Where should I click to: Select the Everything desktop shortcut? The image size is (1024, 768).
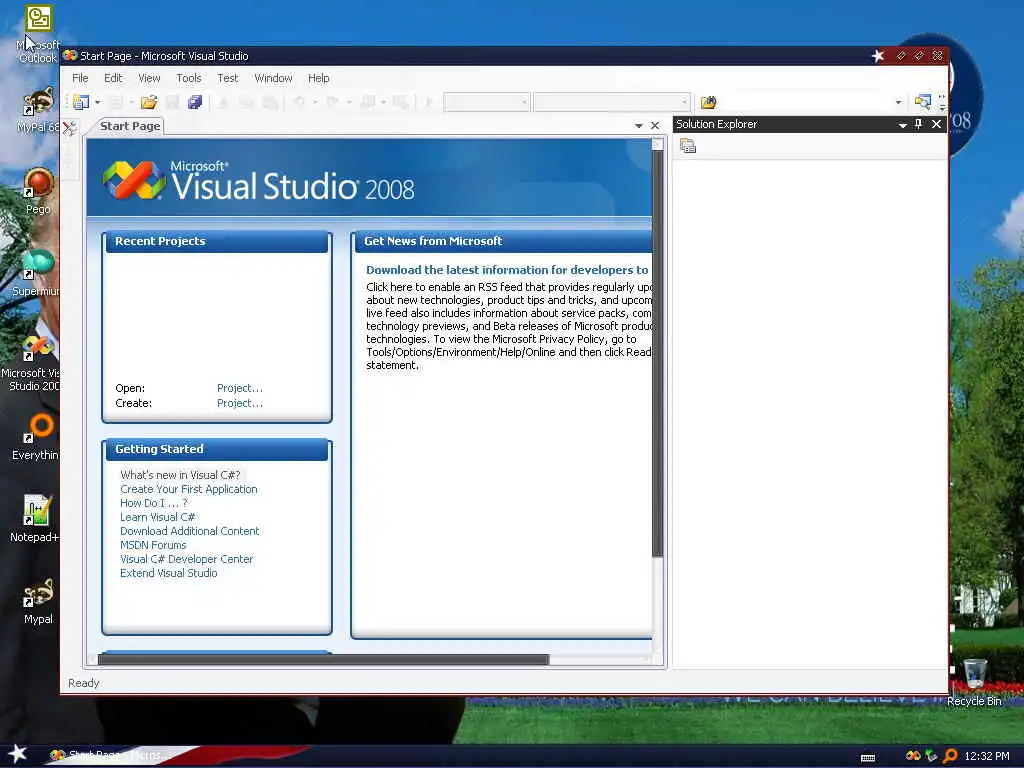pyautogui.click(x=37, y=436)
